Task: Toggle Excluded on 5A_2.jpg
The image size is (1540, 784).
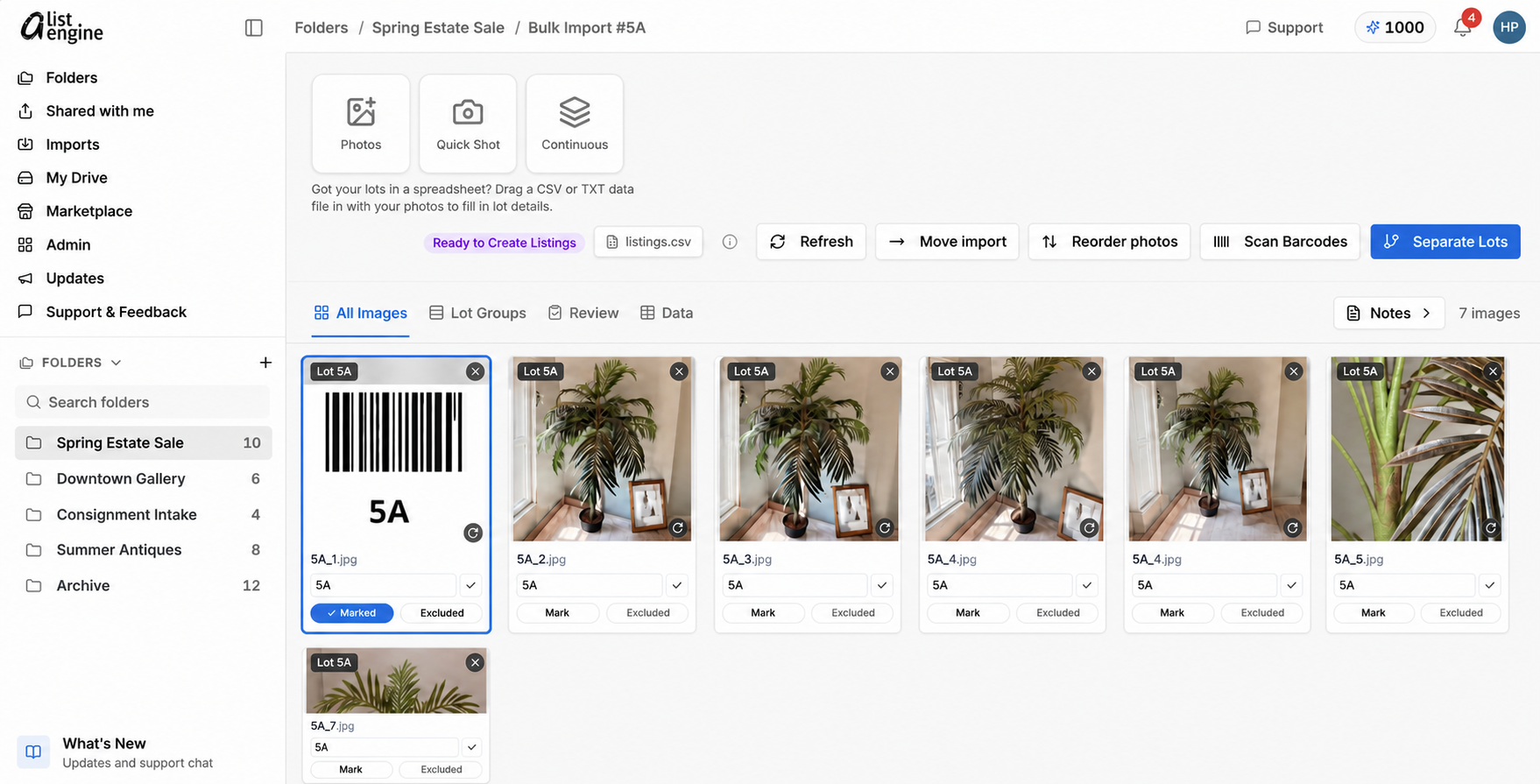Action: pos(648,613)
